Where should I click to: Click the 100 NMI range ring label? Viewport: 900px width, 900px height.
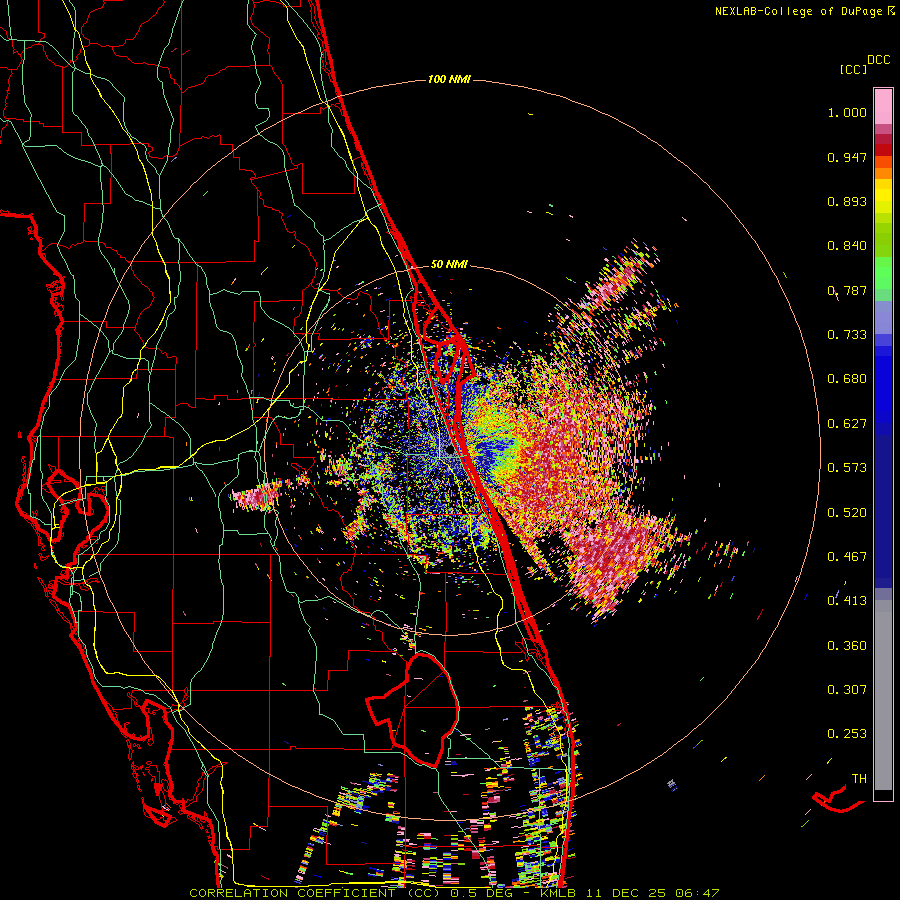(449, 79)
